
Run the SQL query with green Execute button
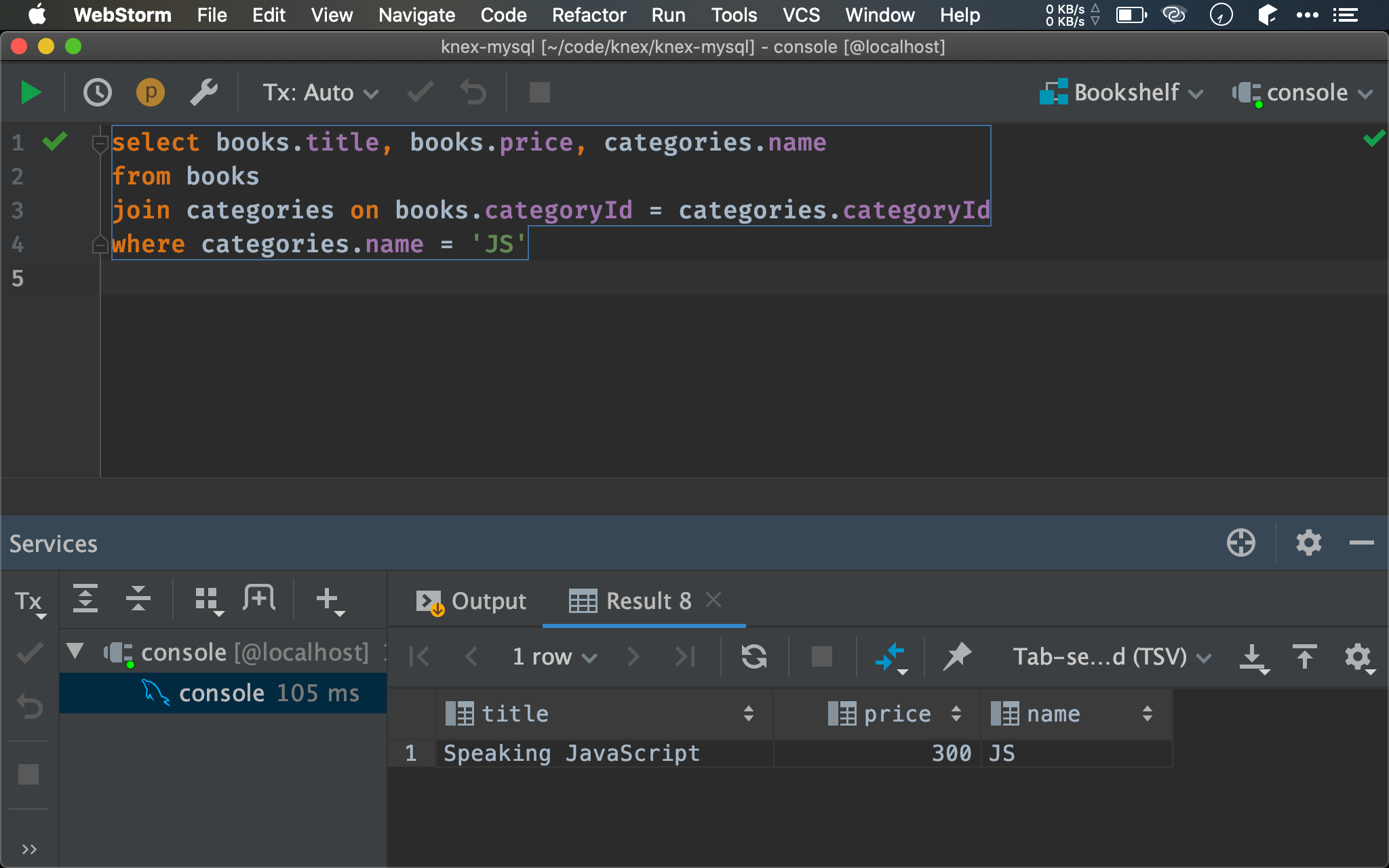point(31,93)
